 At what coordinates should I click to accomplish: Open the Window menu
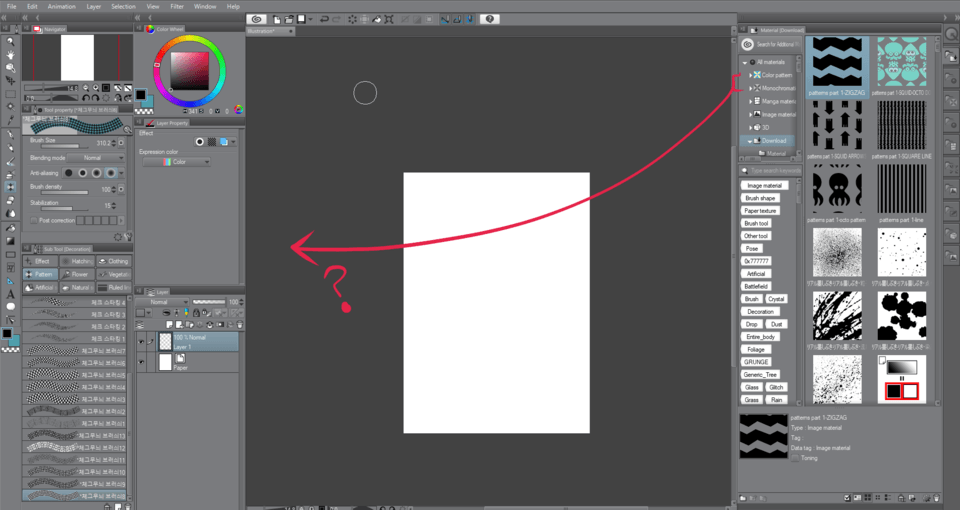pos(205,6)
